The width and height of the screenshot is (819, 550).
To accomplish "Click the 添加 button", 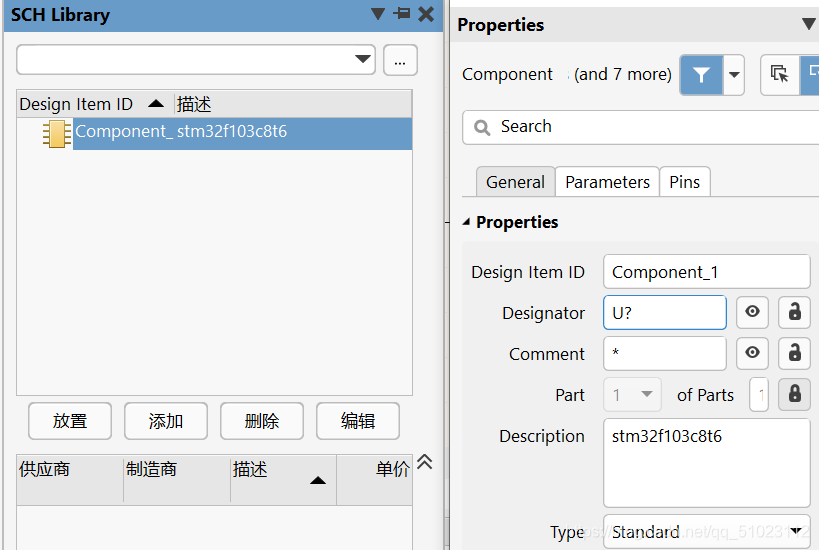I will coord(166,421).
